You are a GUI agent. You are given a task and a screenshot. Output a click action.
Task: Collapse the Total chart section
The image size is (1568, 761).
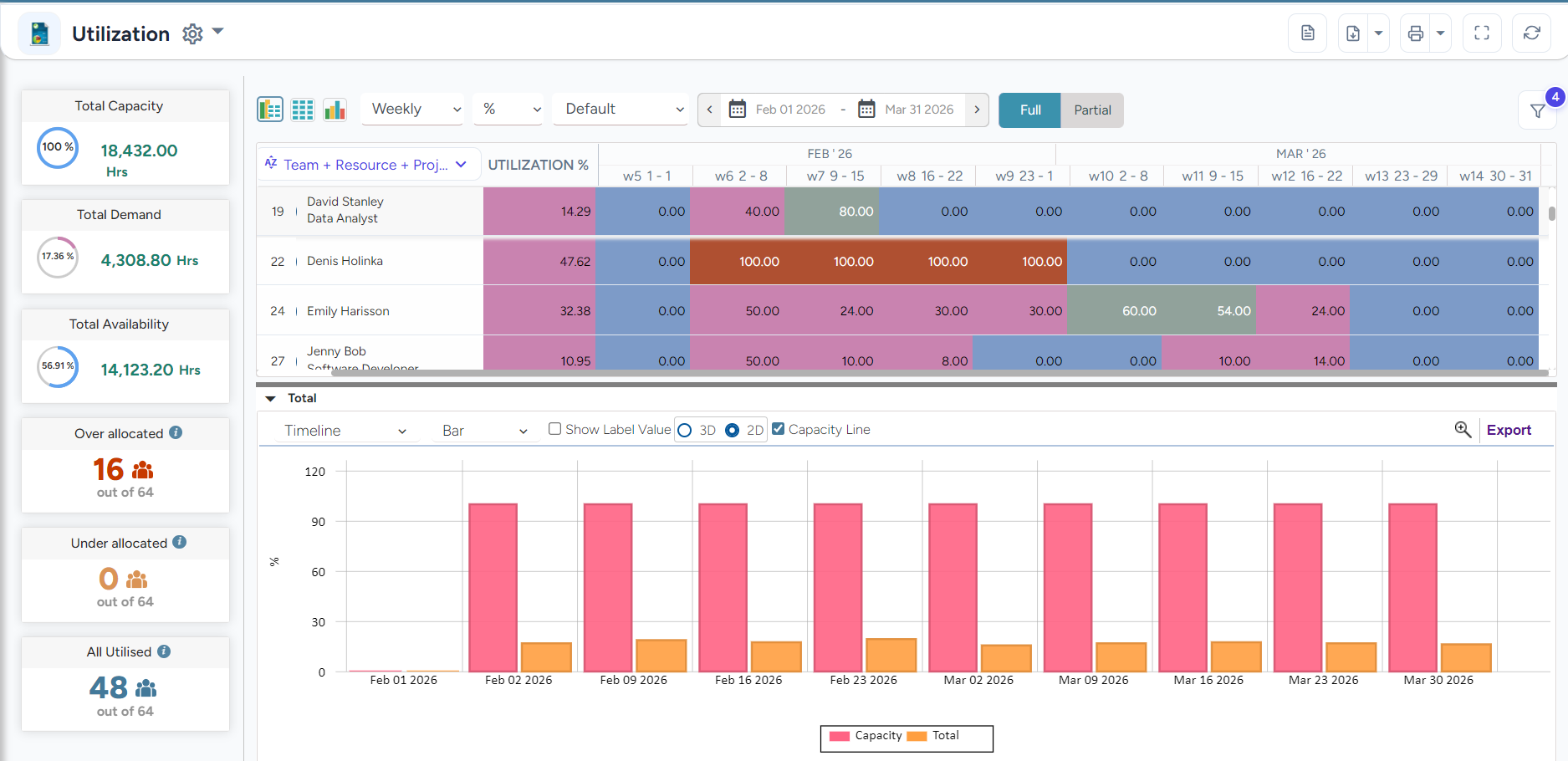tap(270, 398)
